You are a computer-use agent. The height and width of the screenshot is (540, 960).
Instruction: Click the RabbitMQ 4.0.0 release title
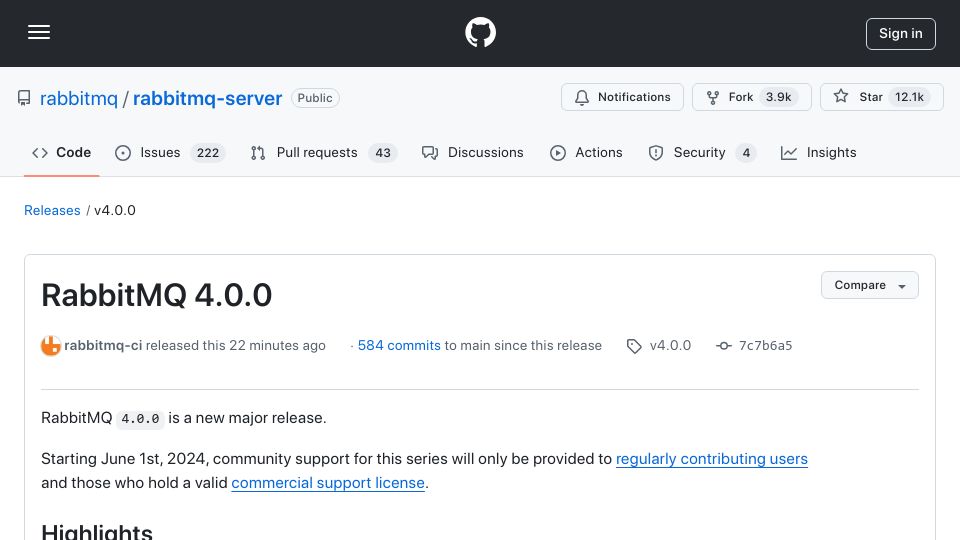pyautogui.click(x=157, y=295)
